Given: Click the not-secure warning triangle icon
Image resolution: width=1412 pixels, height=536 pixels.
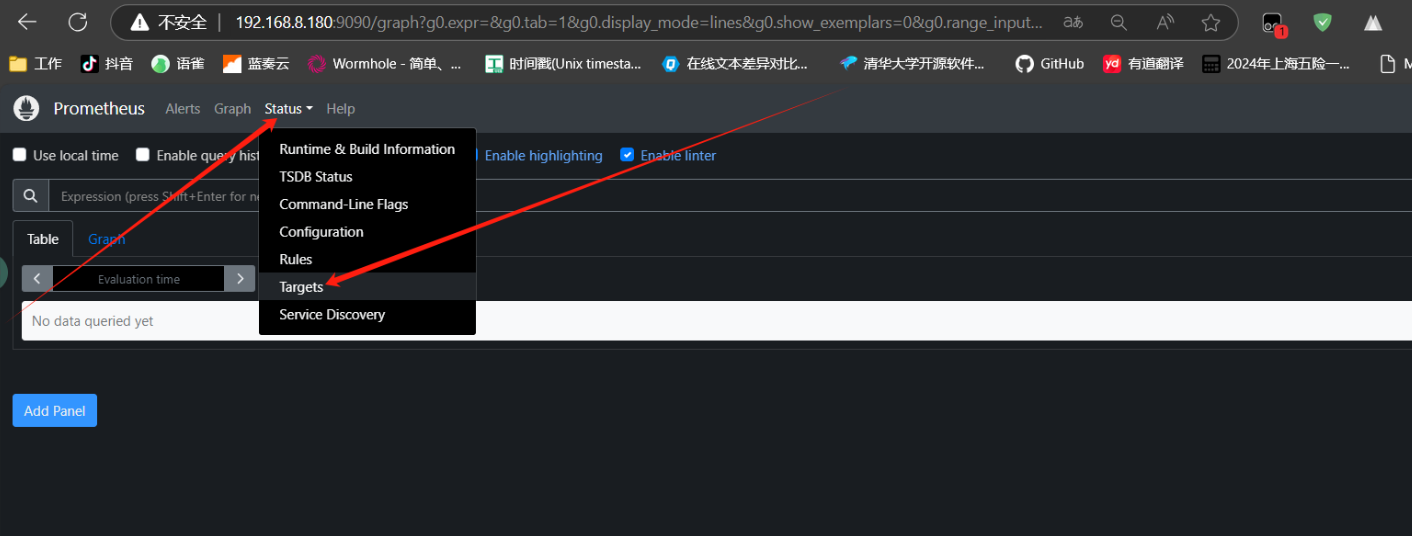Looking at the screenshot, I should [140, 22].
